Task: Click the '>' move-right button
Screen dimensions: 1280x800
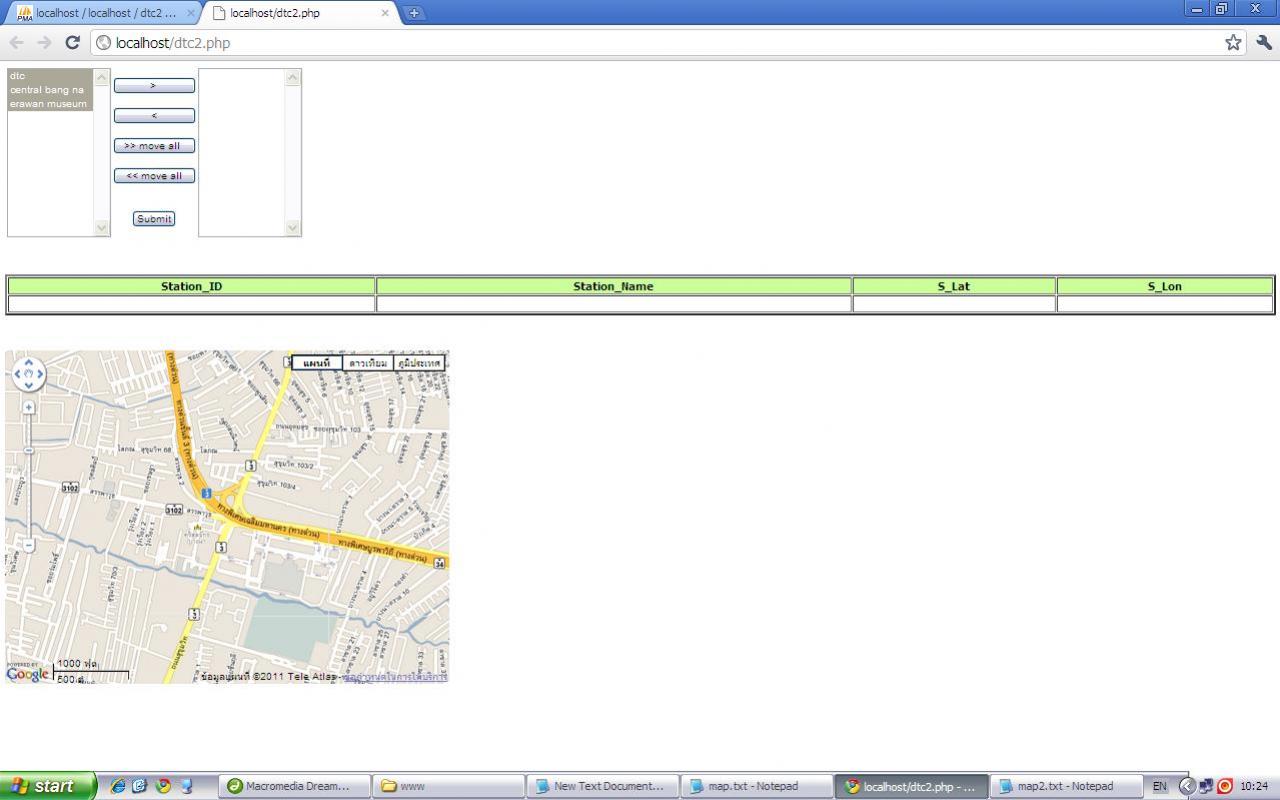Action: pos(154,86)
